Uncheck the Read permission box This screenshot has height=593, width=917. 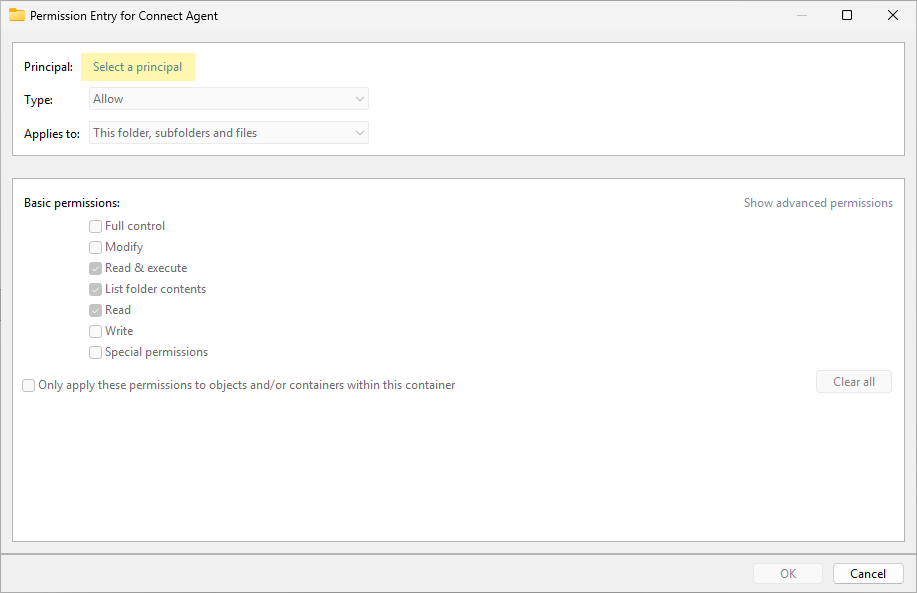[96, 310]
